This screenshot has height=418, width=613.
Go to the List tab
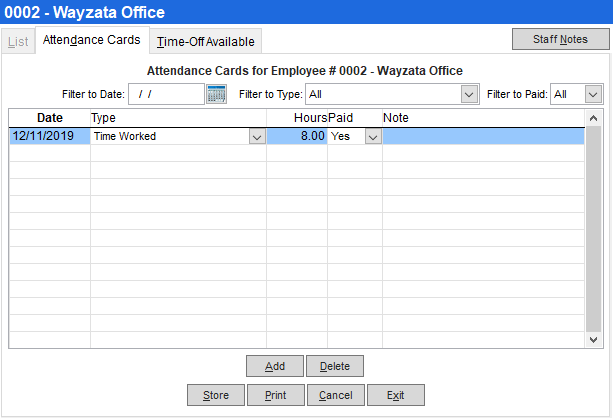pyautogui.click(x=18, y=41)
